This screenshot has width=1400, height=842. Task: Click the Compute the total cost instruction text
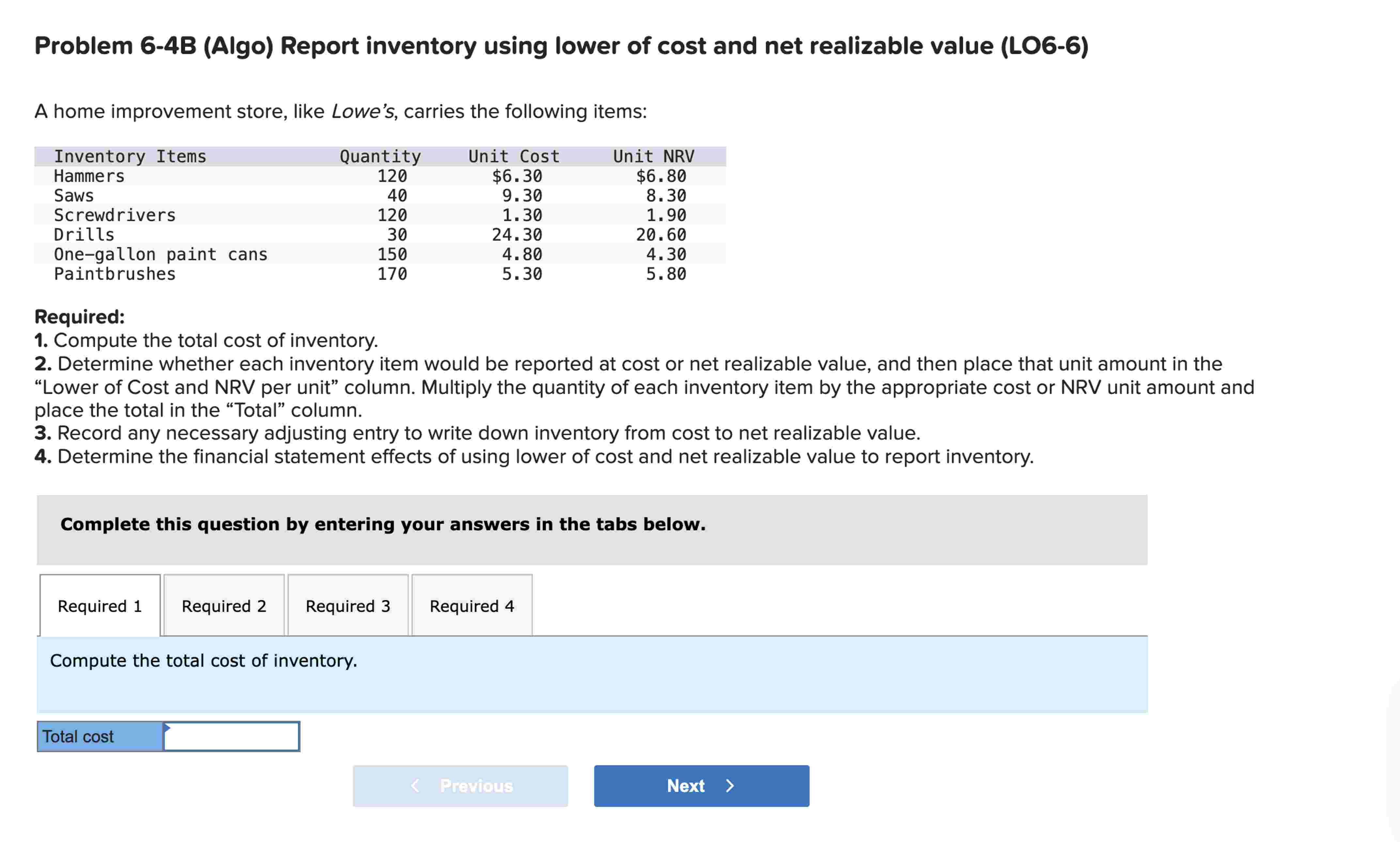point(203,660)
